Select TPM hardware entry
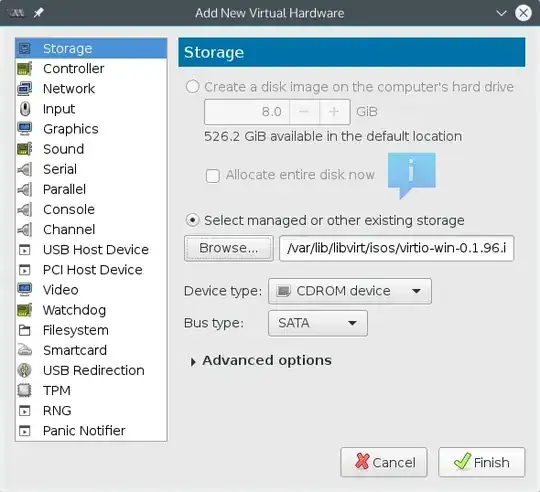This screenshot has width=540, height=492. point(91,390)
